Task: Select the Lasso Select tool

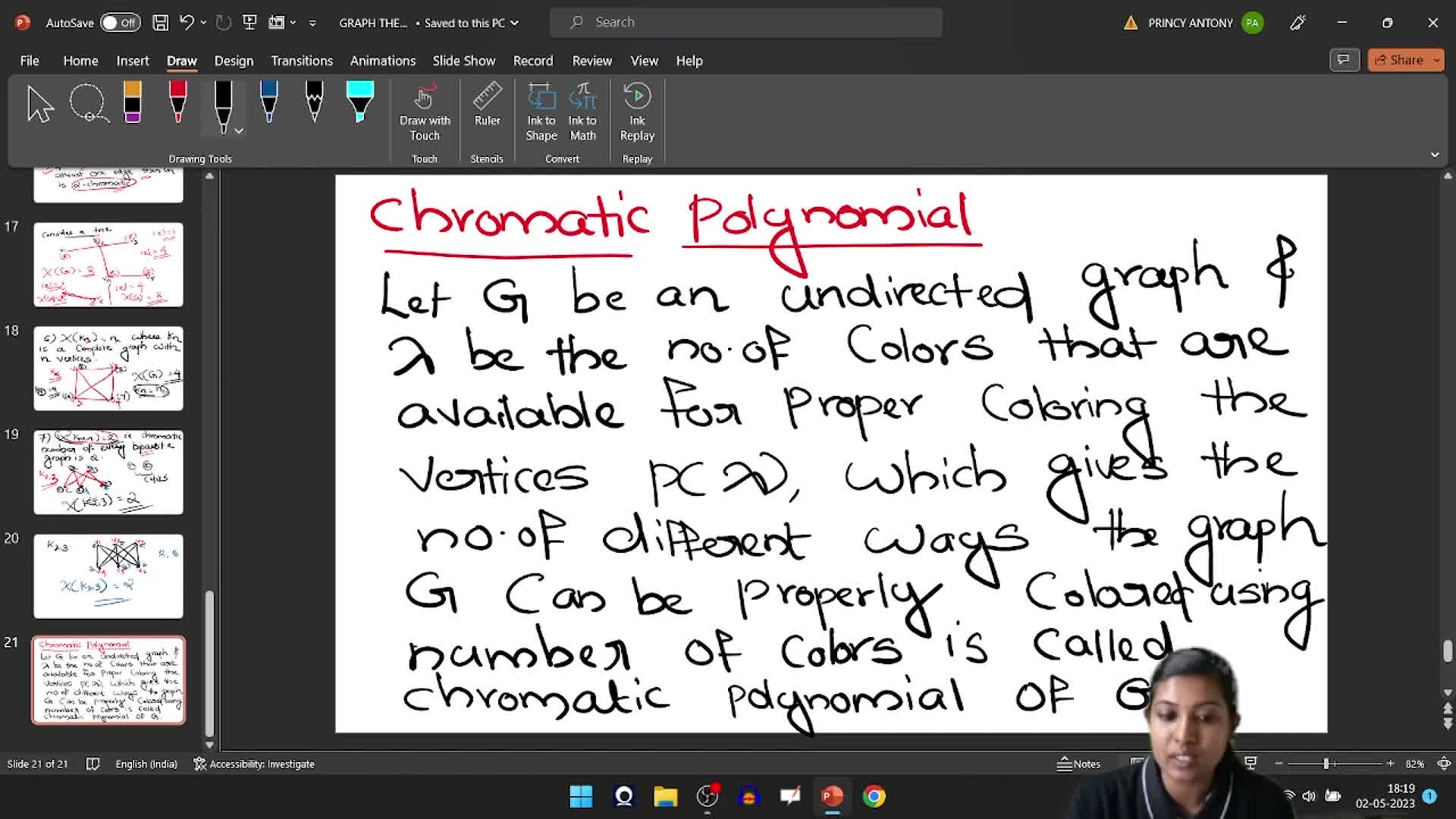Action: 89,103
